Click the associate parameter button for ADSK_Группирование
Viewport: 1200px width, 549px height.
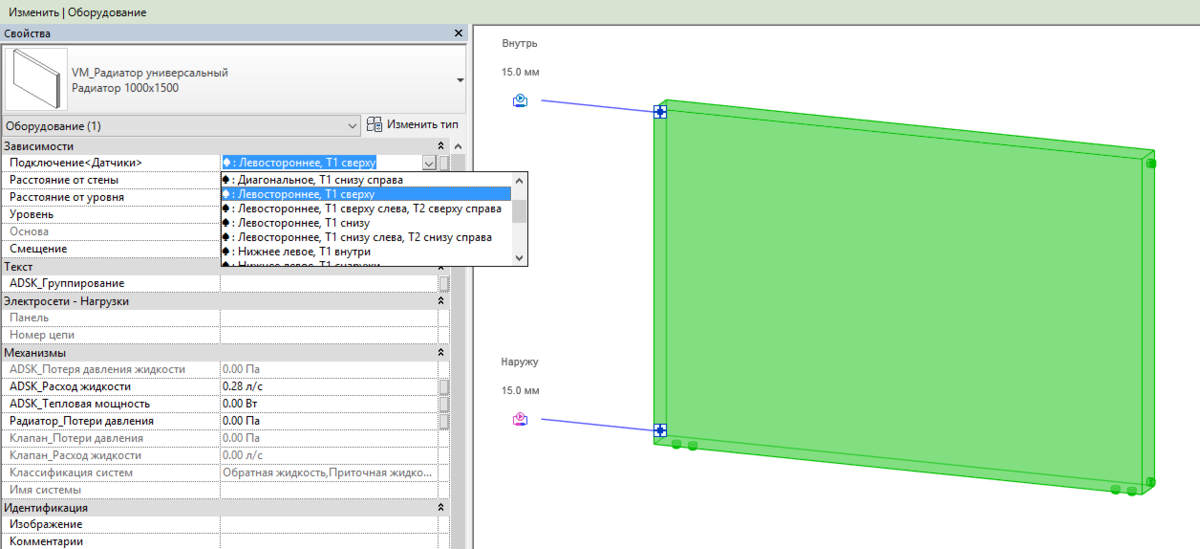point(444,284)
